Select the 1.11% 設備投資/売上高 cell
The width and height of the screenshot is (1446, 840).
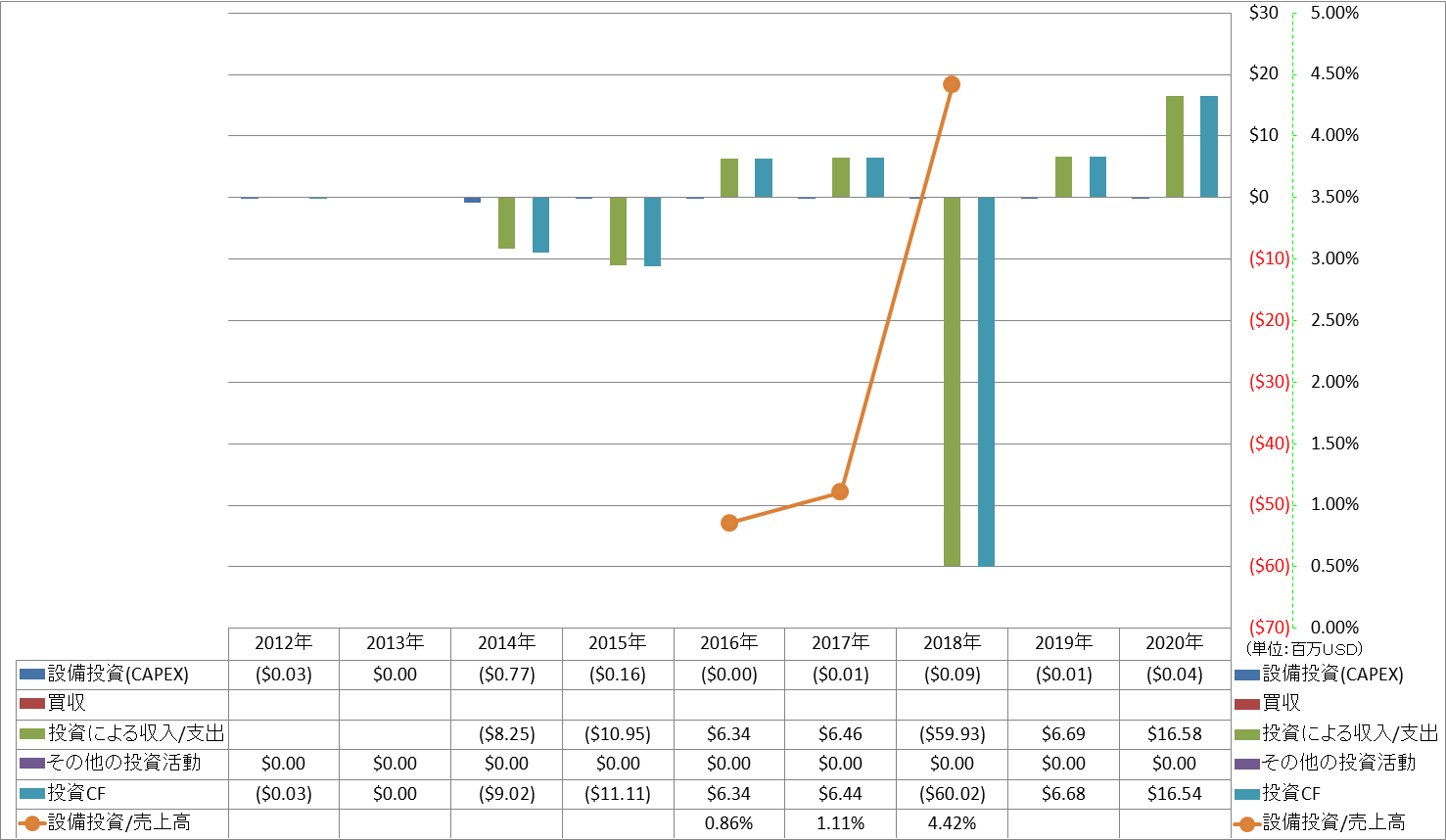[x=840, y=823]
